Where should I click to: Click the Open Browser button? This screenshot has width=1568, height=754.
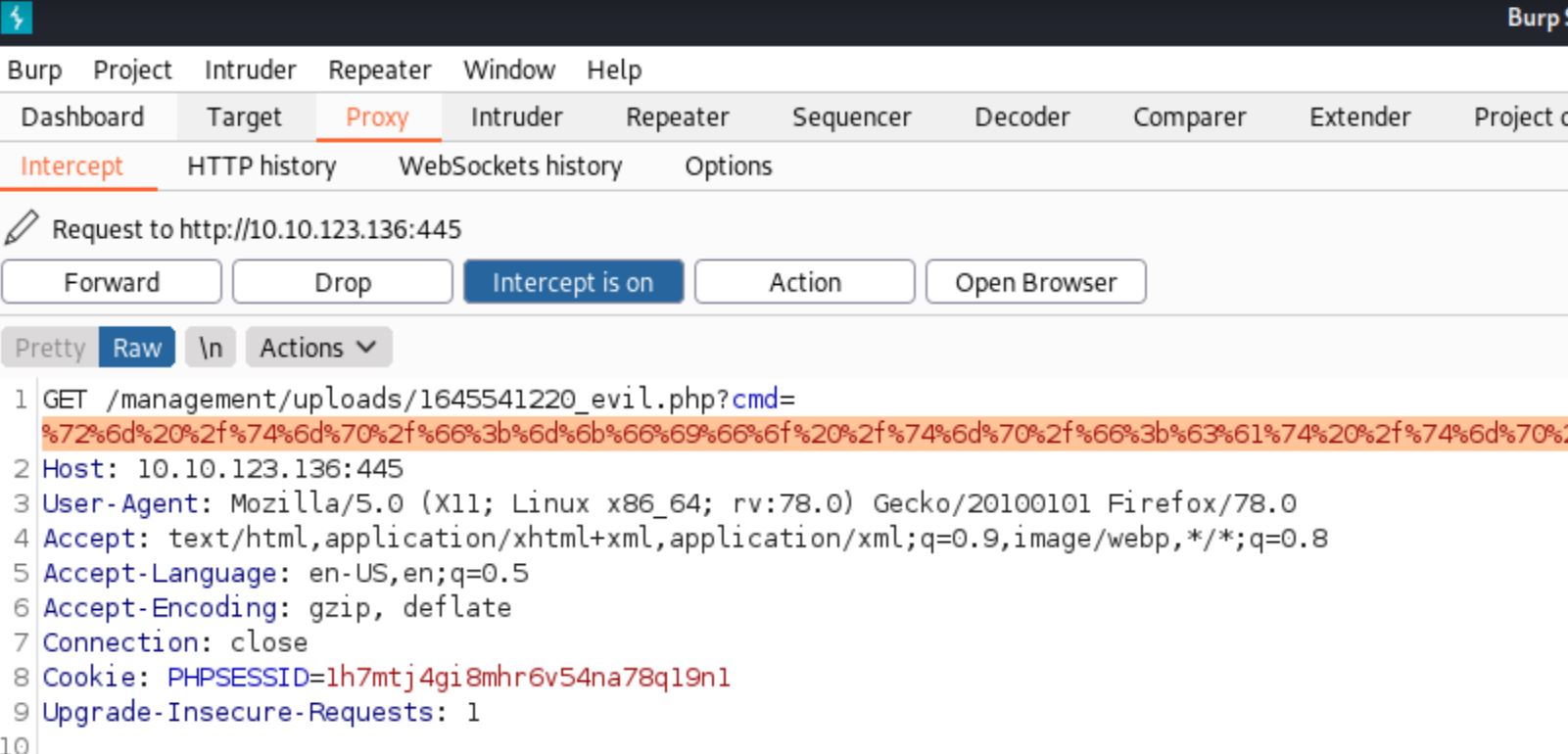pos(1035,282)
